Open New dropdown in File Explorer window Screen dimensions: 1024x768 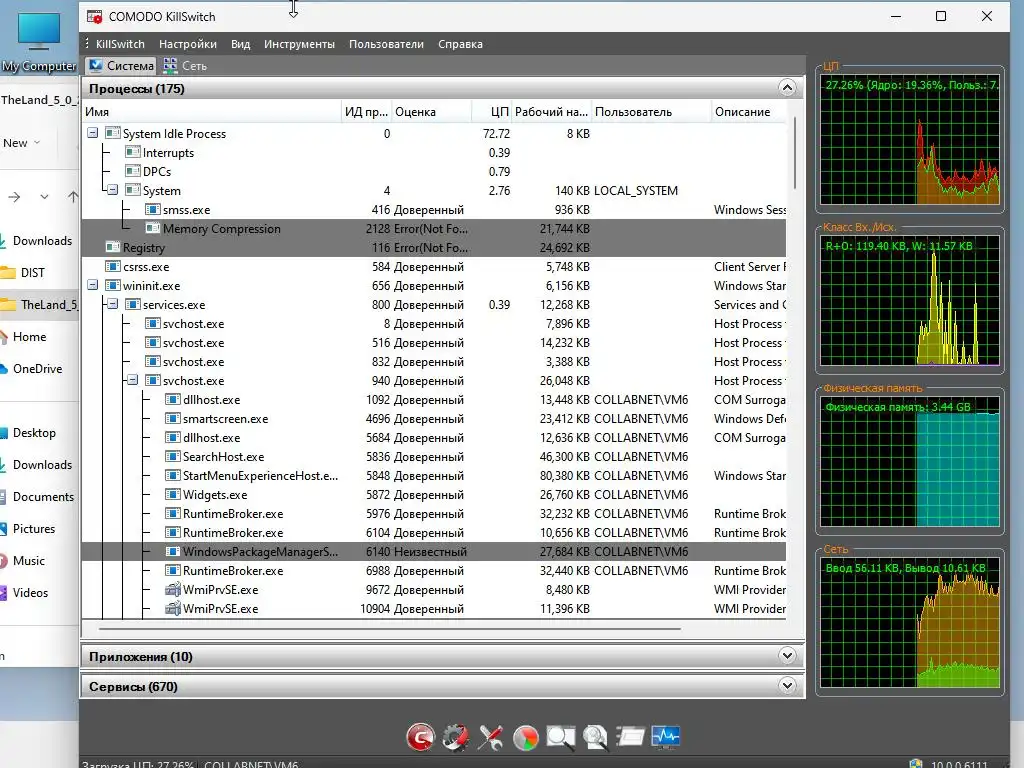(x=22, y=143)
